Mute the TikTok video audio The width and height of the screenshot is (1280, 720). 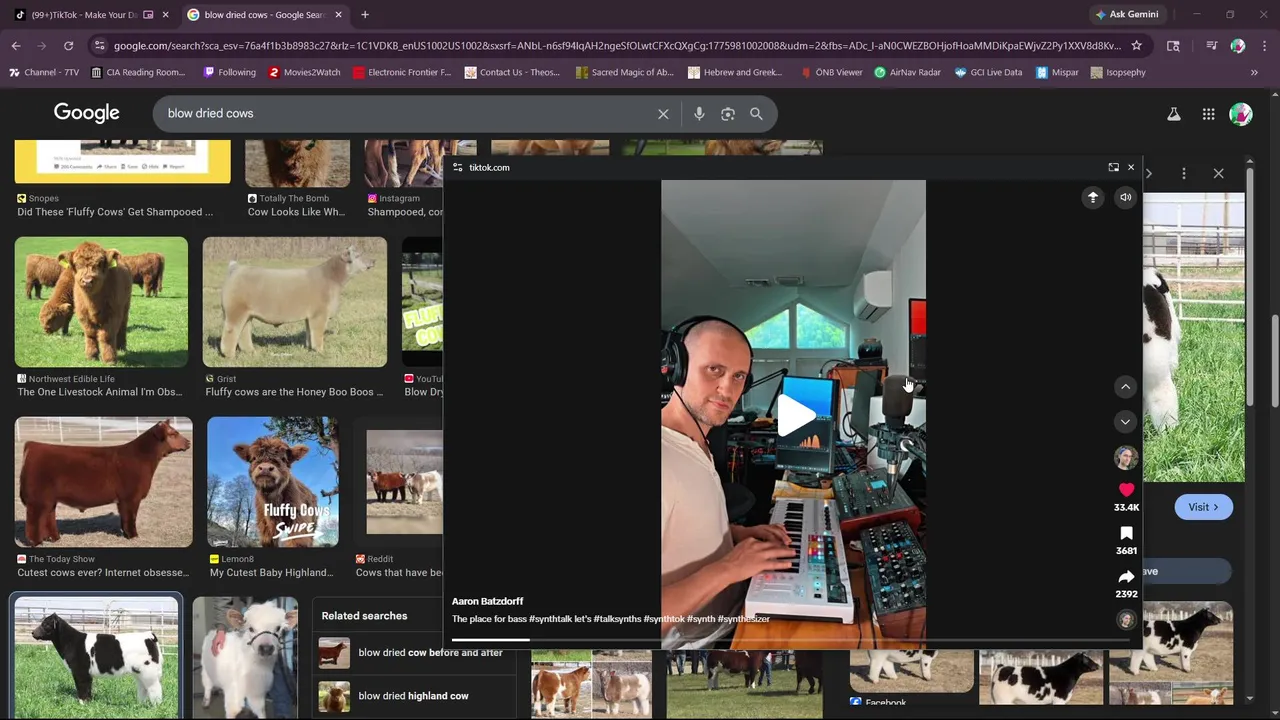(x=1125, y=198)
